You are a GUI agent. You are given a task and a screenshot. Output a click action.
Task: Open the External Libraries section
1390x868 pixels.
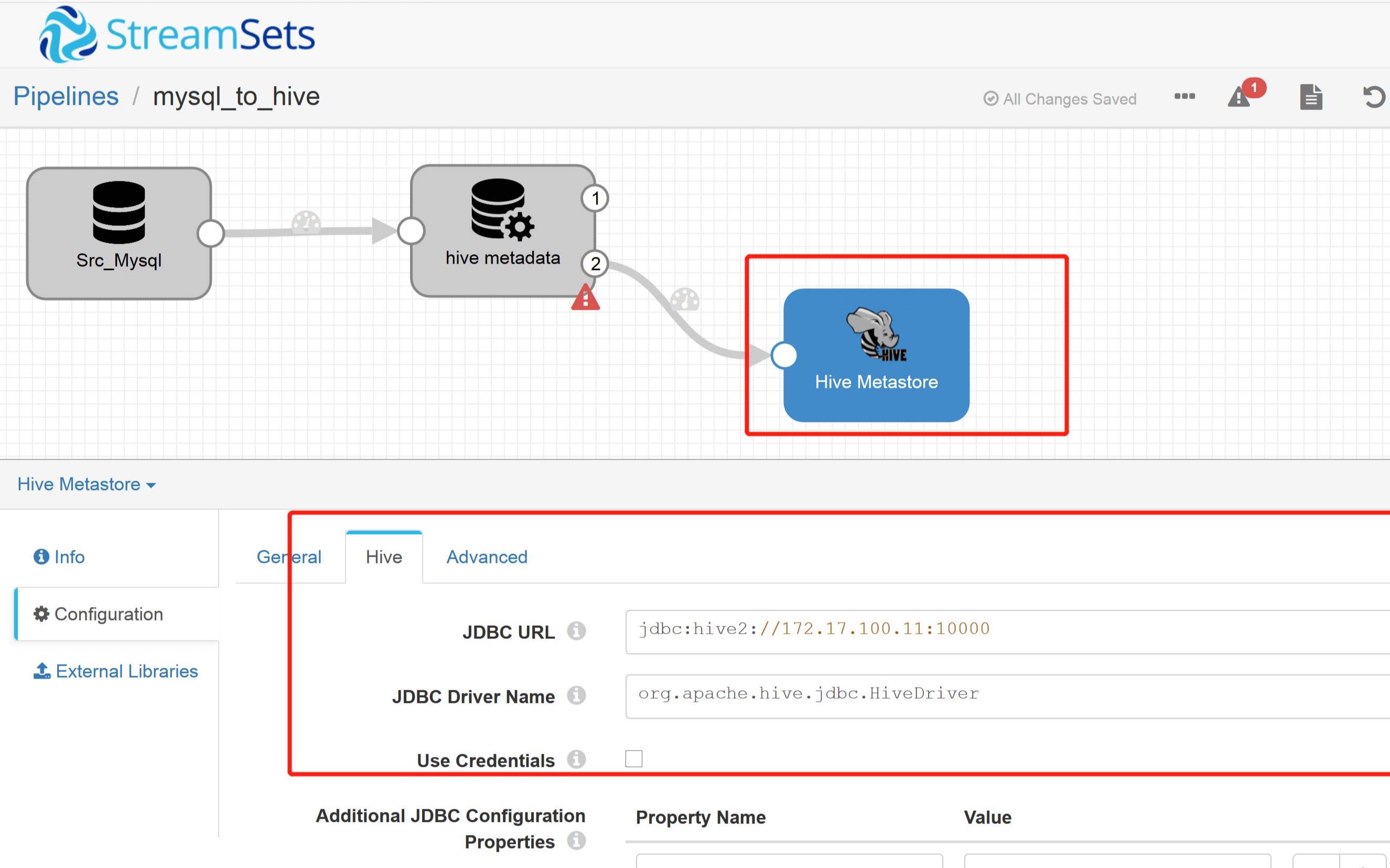116,671
